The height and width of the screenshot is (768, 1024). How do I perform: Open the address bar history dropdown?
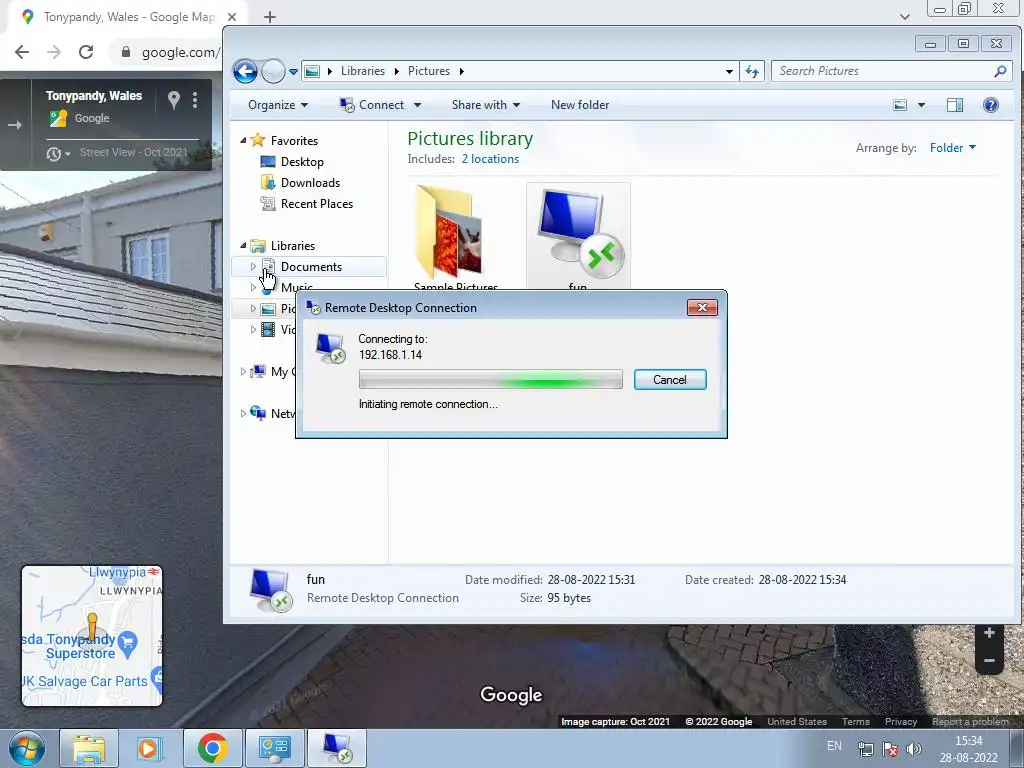point(729,72)
